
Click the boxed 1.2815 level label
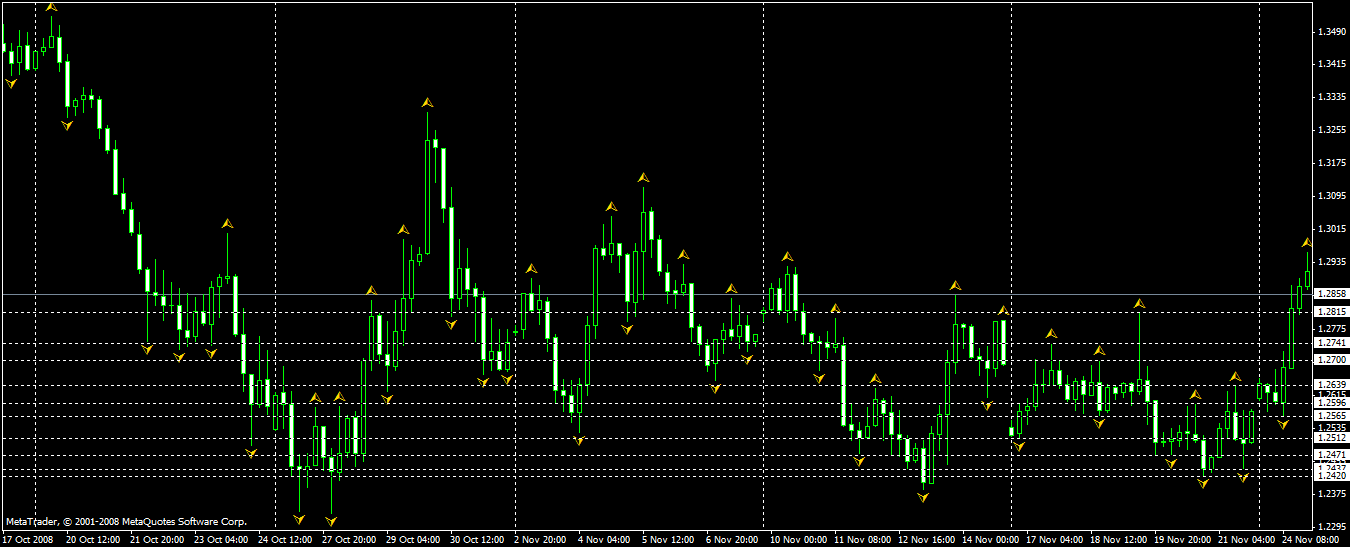[1331, 312]
